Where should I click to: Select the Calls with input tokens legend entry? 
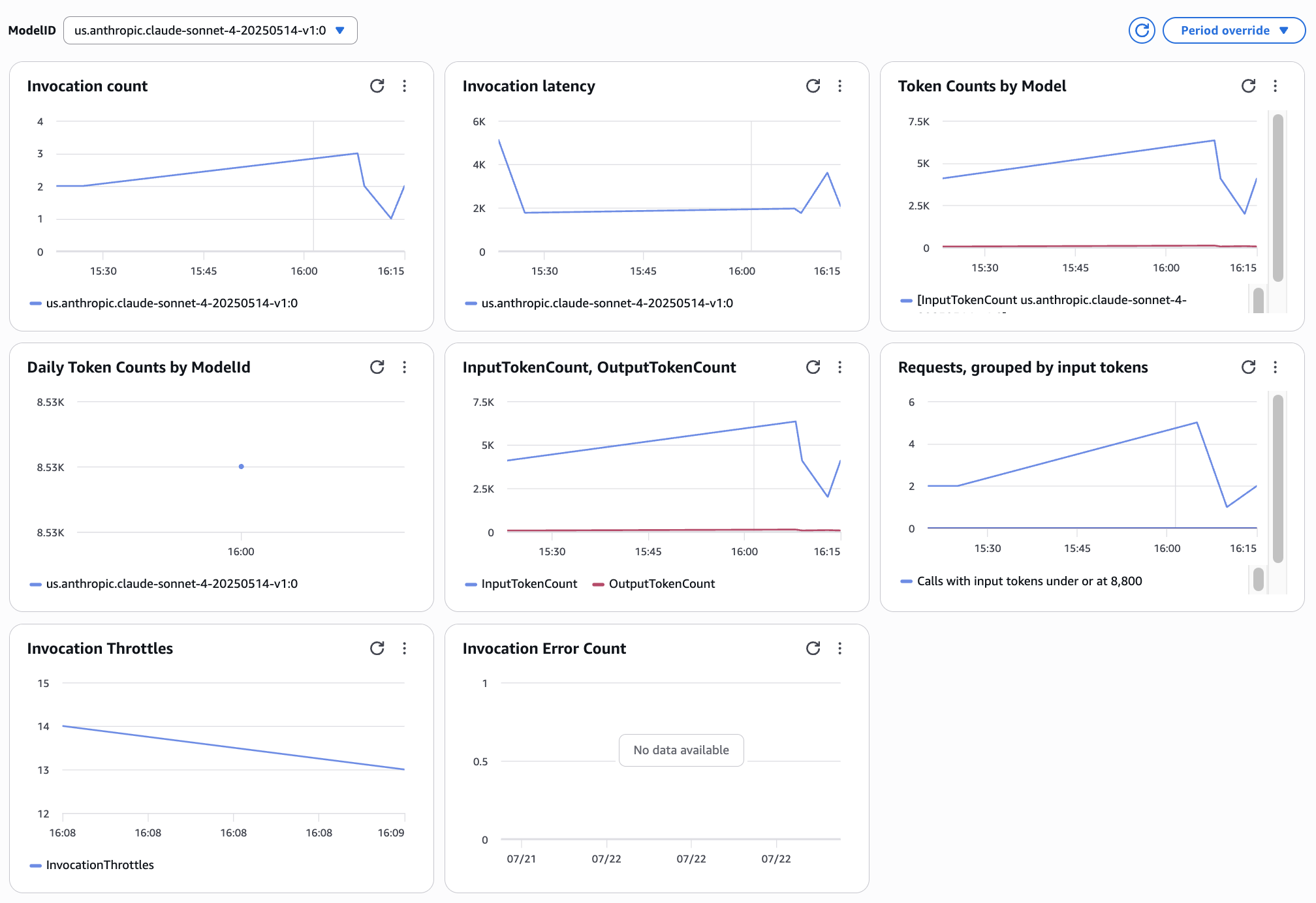(x=1029, y=581)
